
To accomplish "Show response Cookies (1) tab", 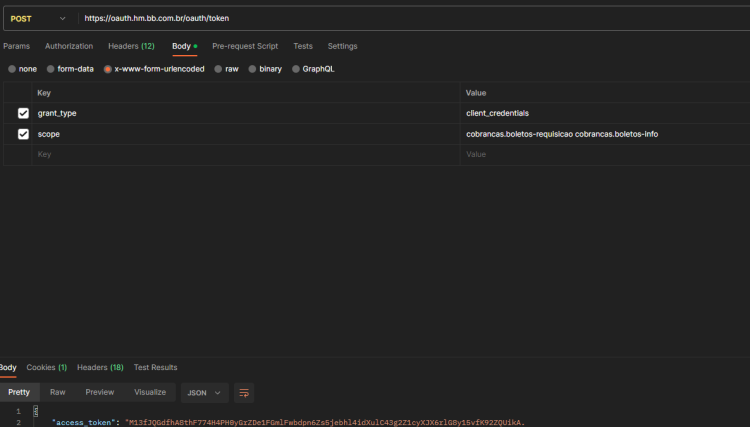I will (x=46, y=368).
